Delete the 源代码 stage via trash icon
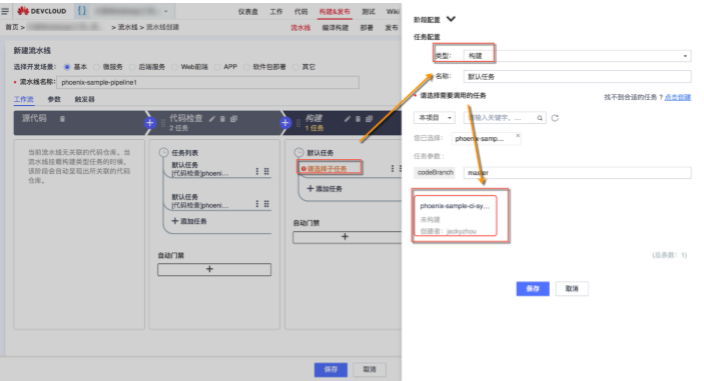Image resolution: width=704 pixels, height=381 pixels. (x=62, y=119)
